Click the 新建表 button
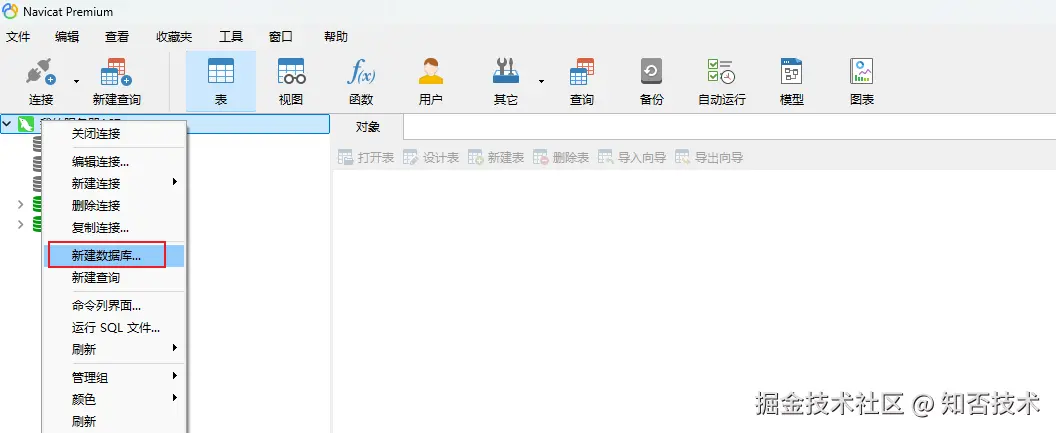Viewport: 1056px width, 433px height. 496,158
